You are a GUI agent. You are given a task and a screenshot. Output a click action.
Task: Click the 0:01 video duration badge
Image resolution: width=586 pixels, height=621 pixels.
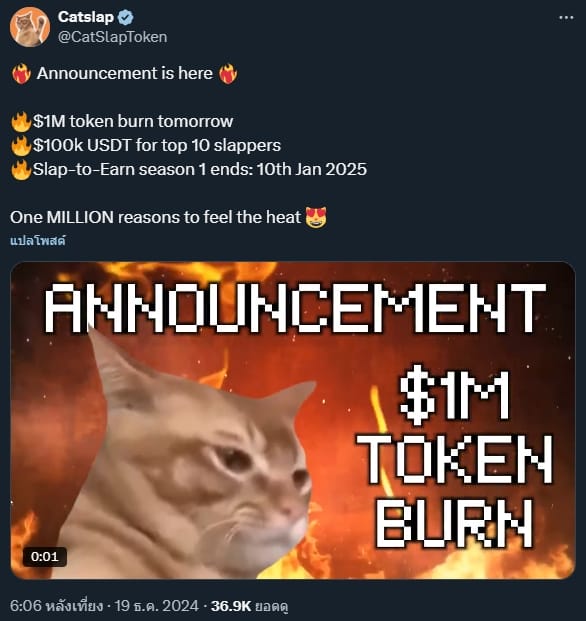(x=44, y=556)
